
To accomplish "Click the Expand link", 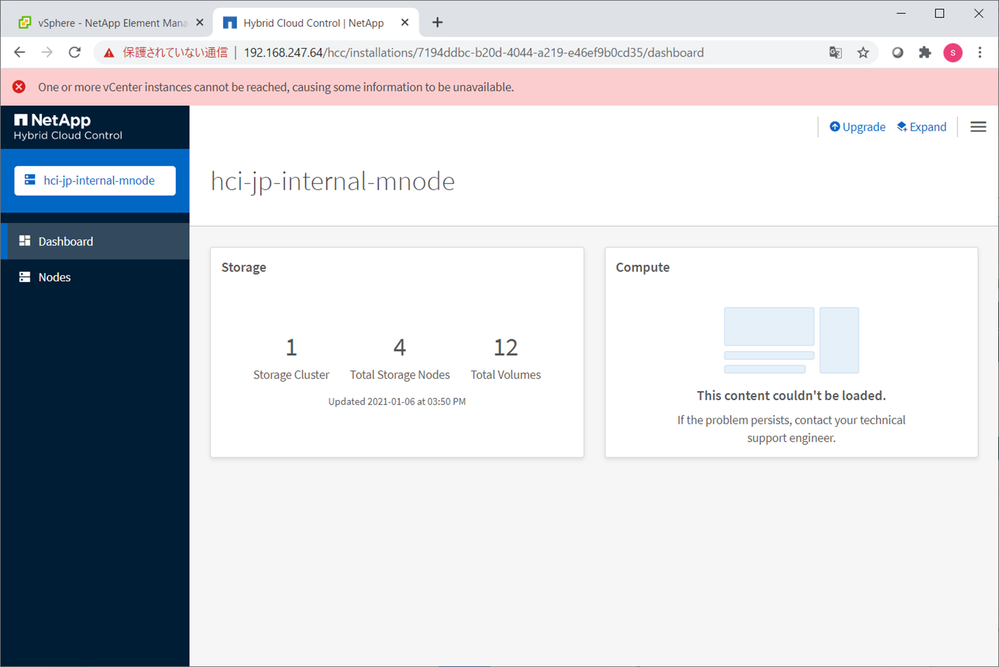I will [x=921, y=127].
